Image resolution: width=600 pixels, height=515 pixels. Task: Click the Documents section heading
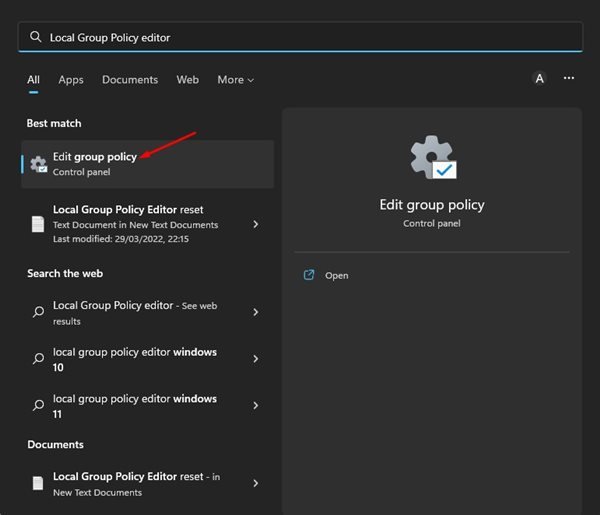tap(55, 444)
